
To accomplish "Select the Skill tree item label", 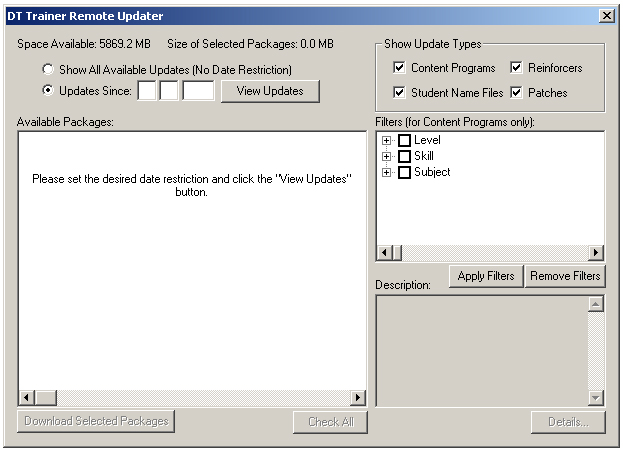I will (424, 156).
